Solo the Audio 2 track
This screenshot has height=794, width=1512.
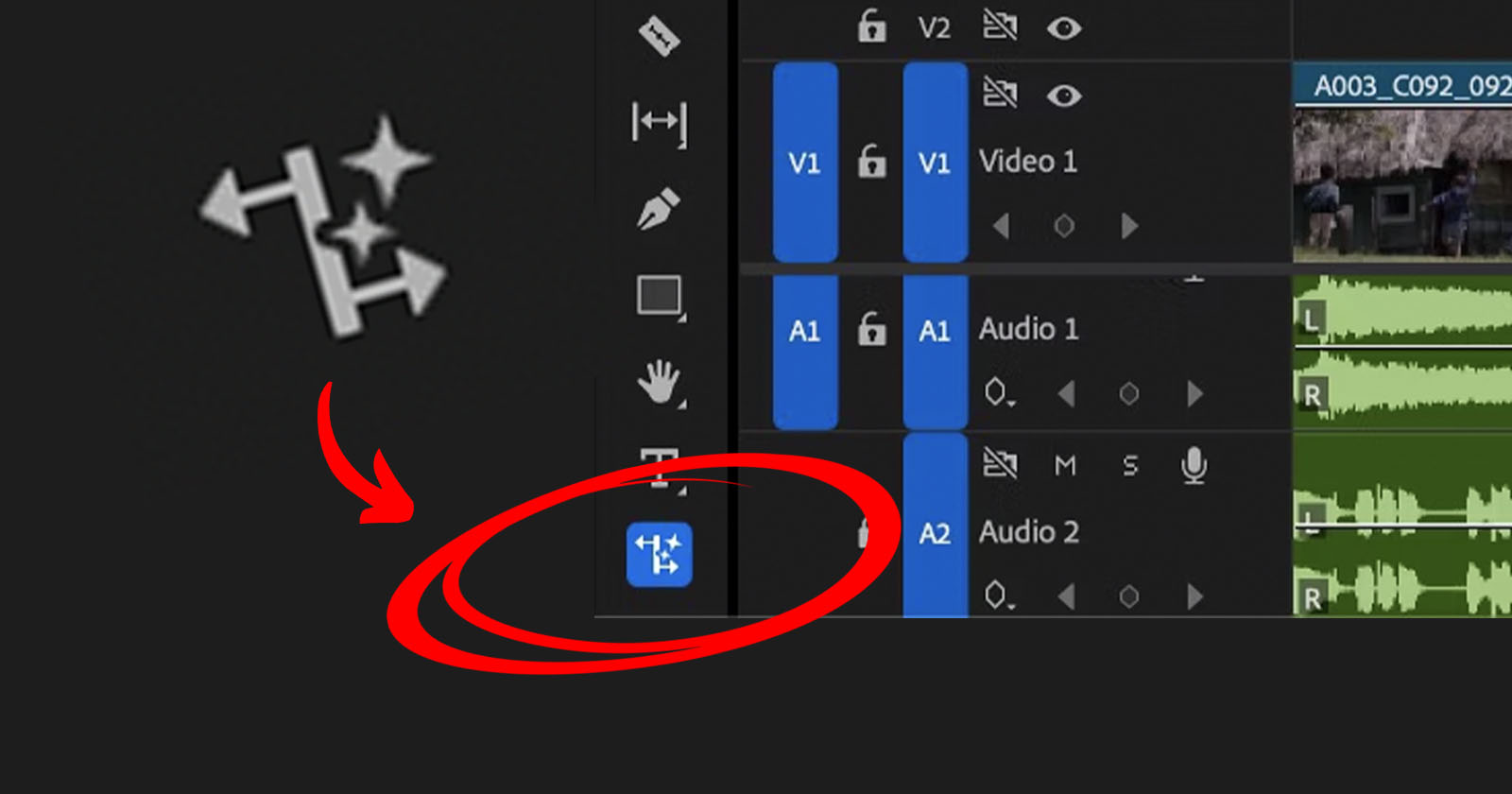(1128, 465)
